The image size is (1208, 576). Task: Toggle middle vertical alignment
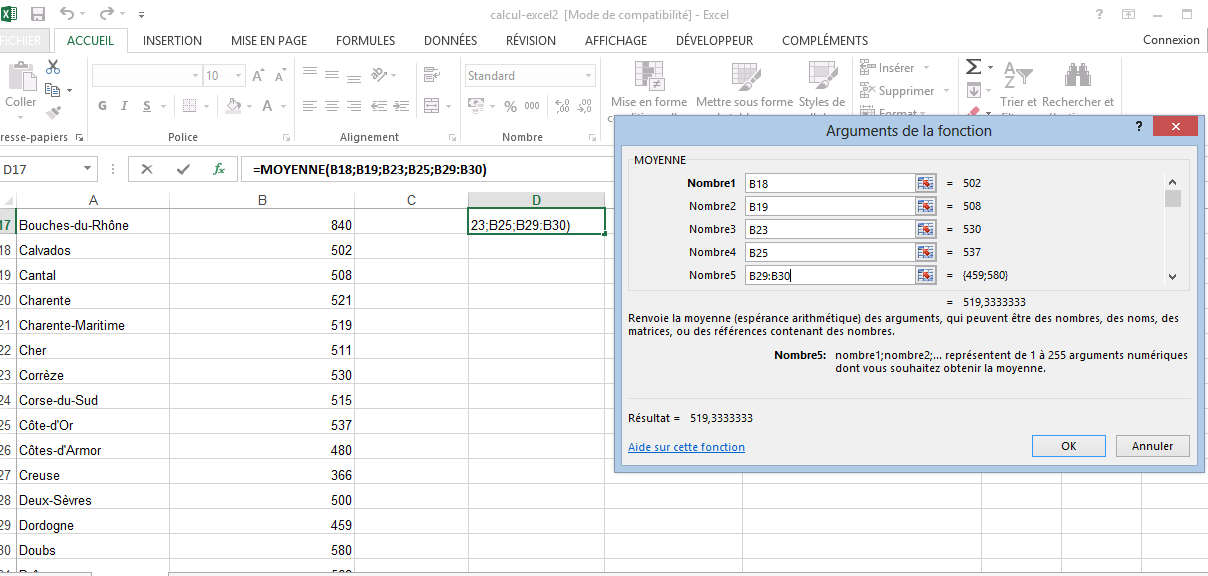tap(332, 75)
